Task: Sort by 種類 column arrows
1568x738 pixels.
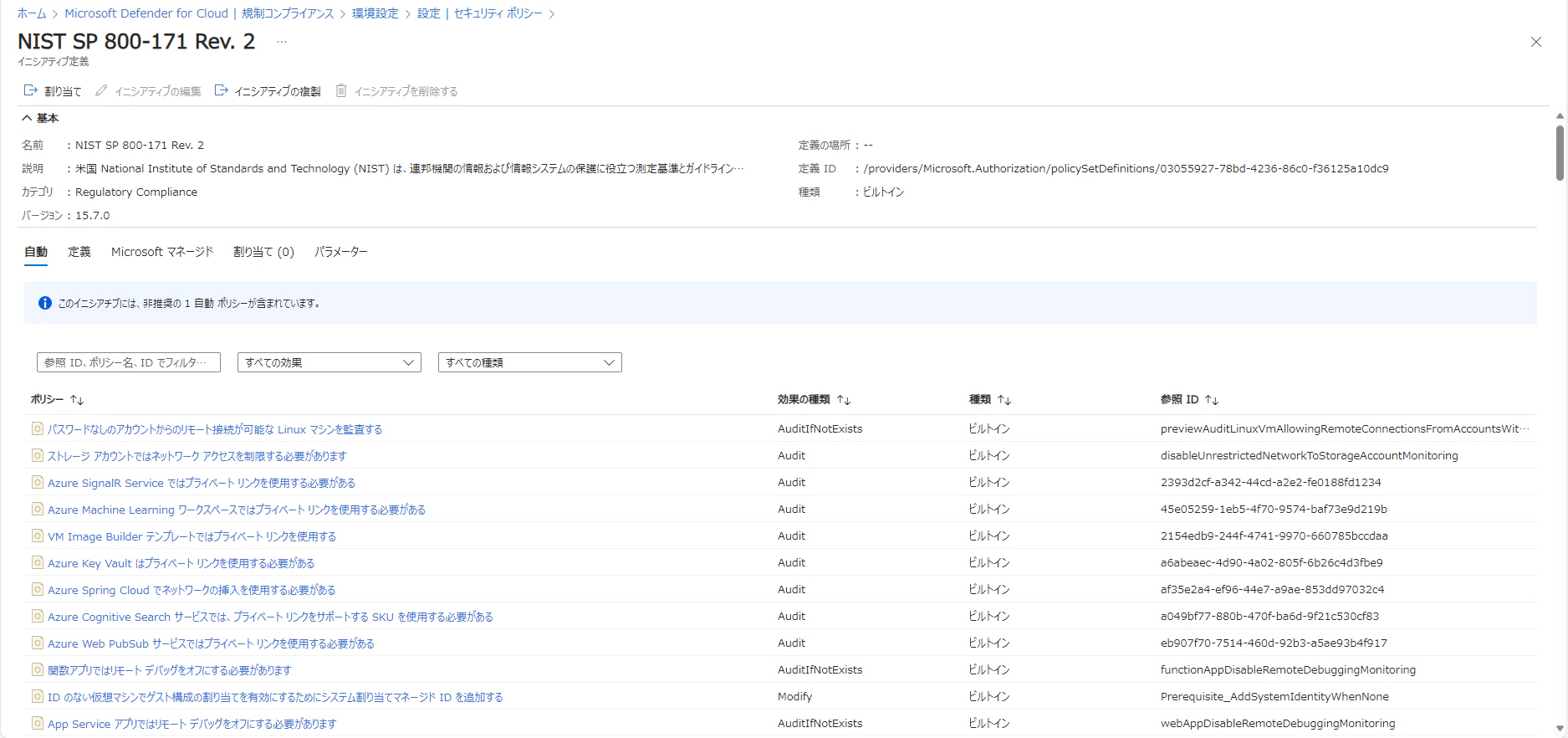Action: (1004, 400)
